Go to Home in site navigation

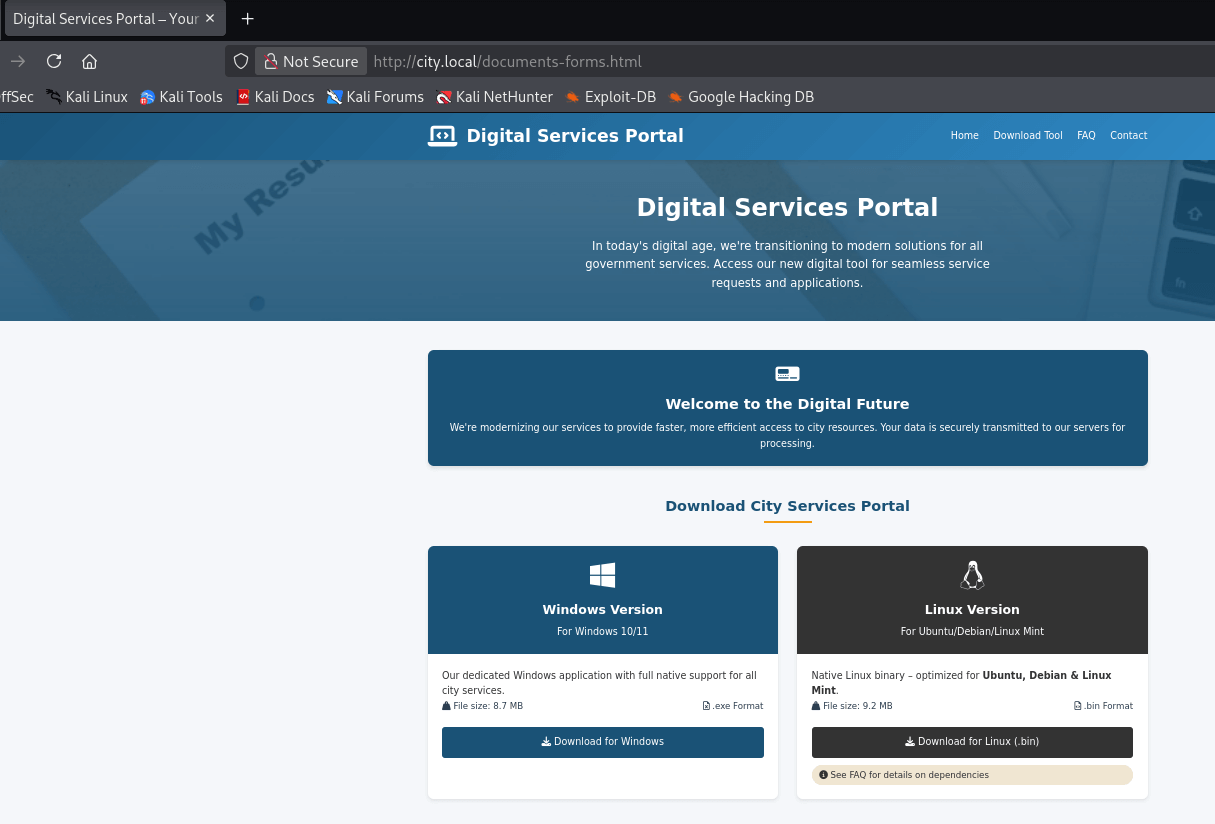pyautogui.click(x=964, y=136)
